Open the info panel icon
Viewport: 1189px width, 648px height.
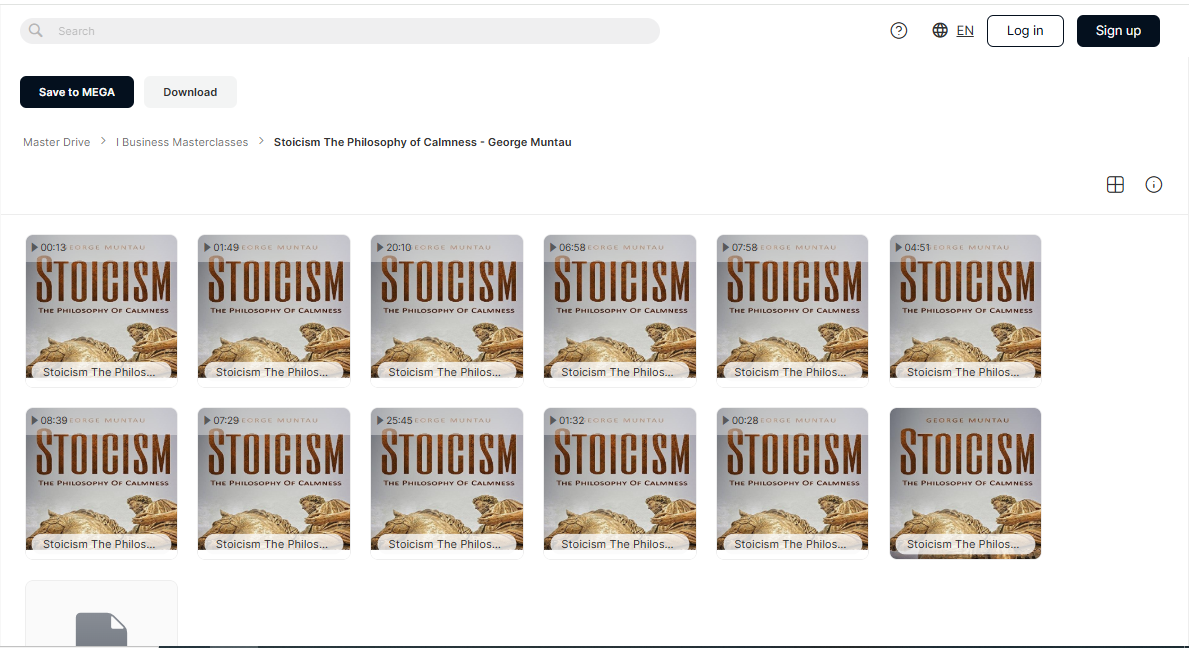pos(1153,184)
